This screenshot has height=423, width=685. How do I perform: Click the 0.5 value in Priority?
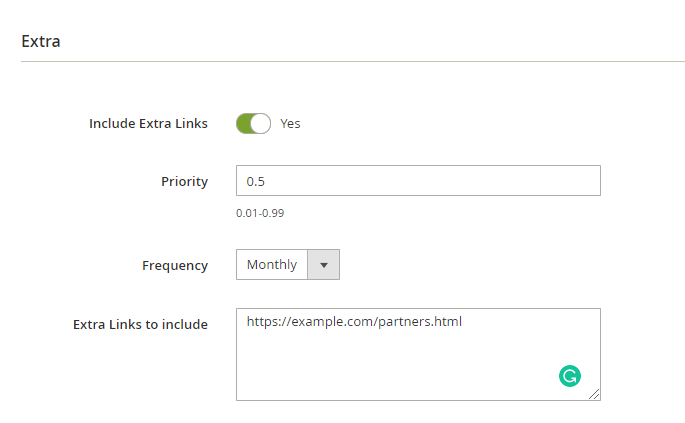256,181
